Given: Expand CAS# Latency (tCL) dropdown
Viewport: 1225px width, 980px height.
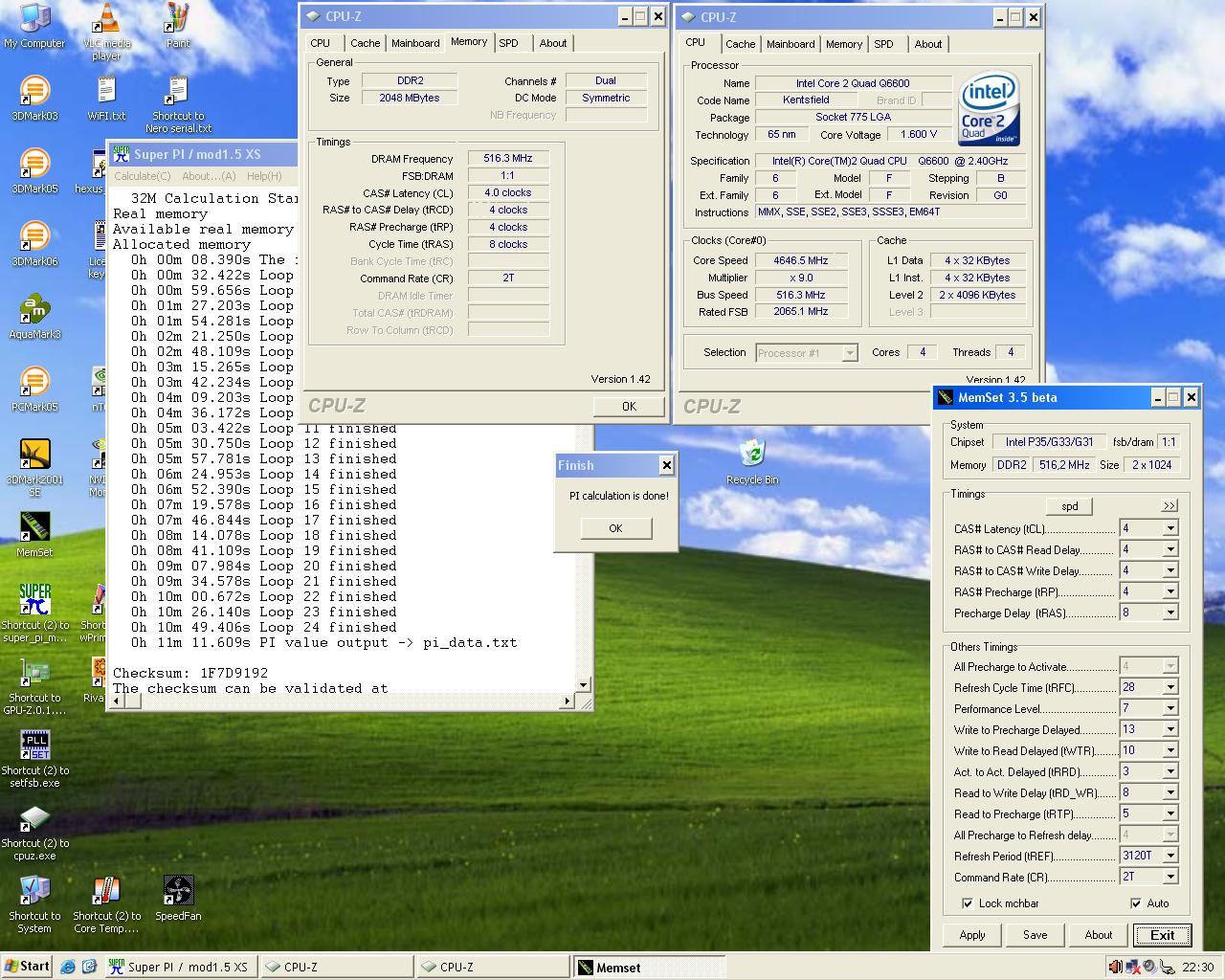Looking at the screenshot, I should (1169, 528).
